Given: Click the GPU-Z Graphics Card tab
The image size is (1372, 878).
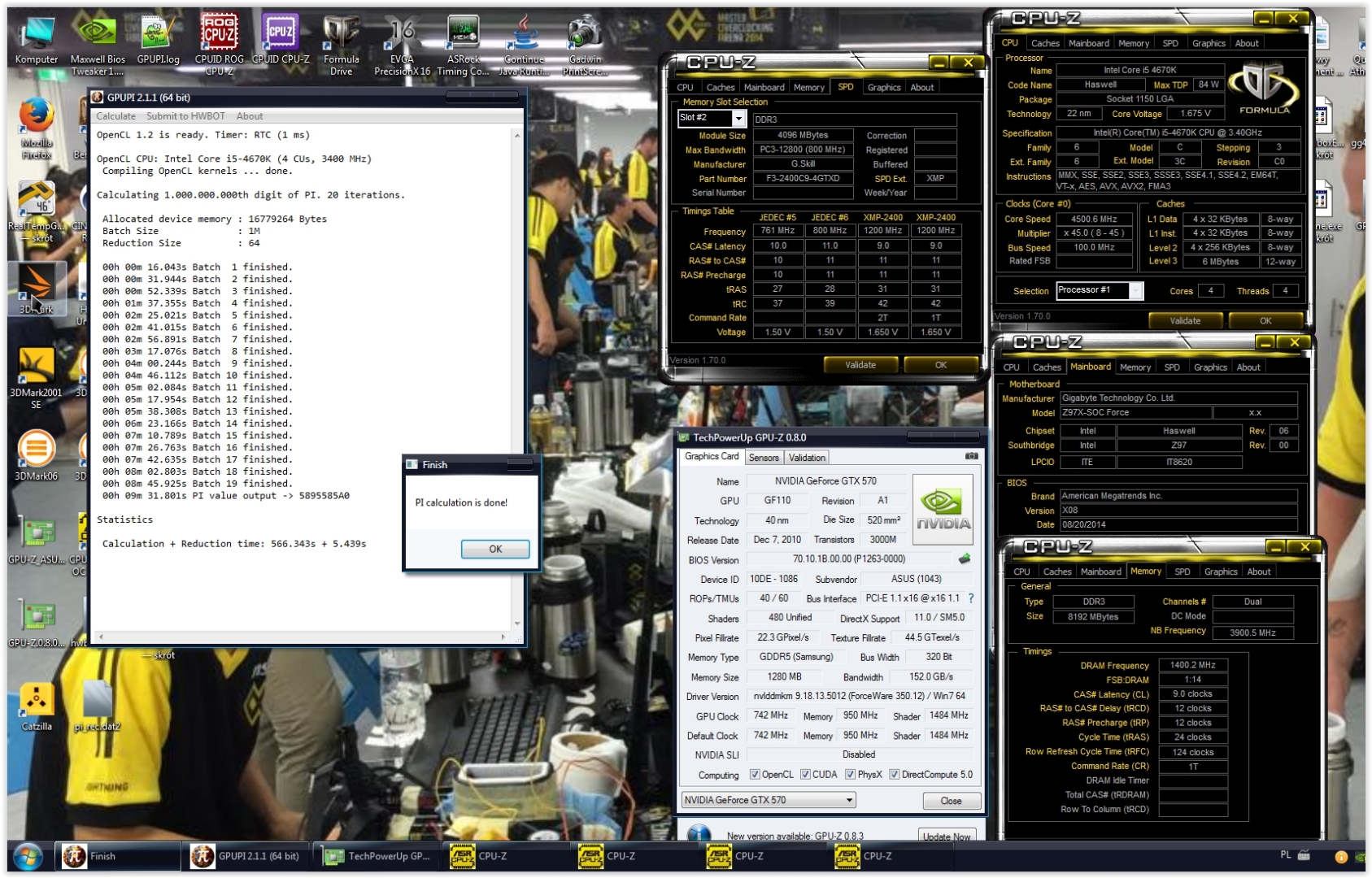Looking at the screenshot, I should click(712, 457).
